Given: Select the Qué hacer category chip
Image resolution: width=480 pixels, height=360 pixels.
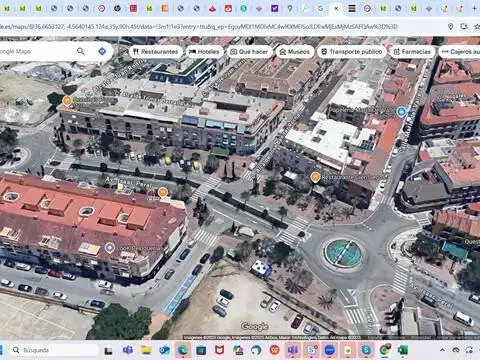Looking at the screenshot, I should pos(249,52).
